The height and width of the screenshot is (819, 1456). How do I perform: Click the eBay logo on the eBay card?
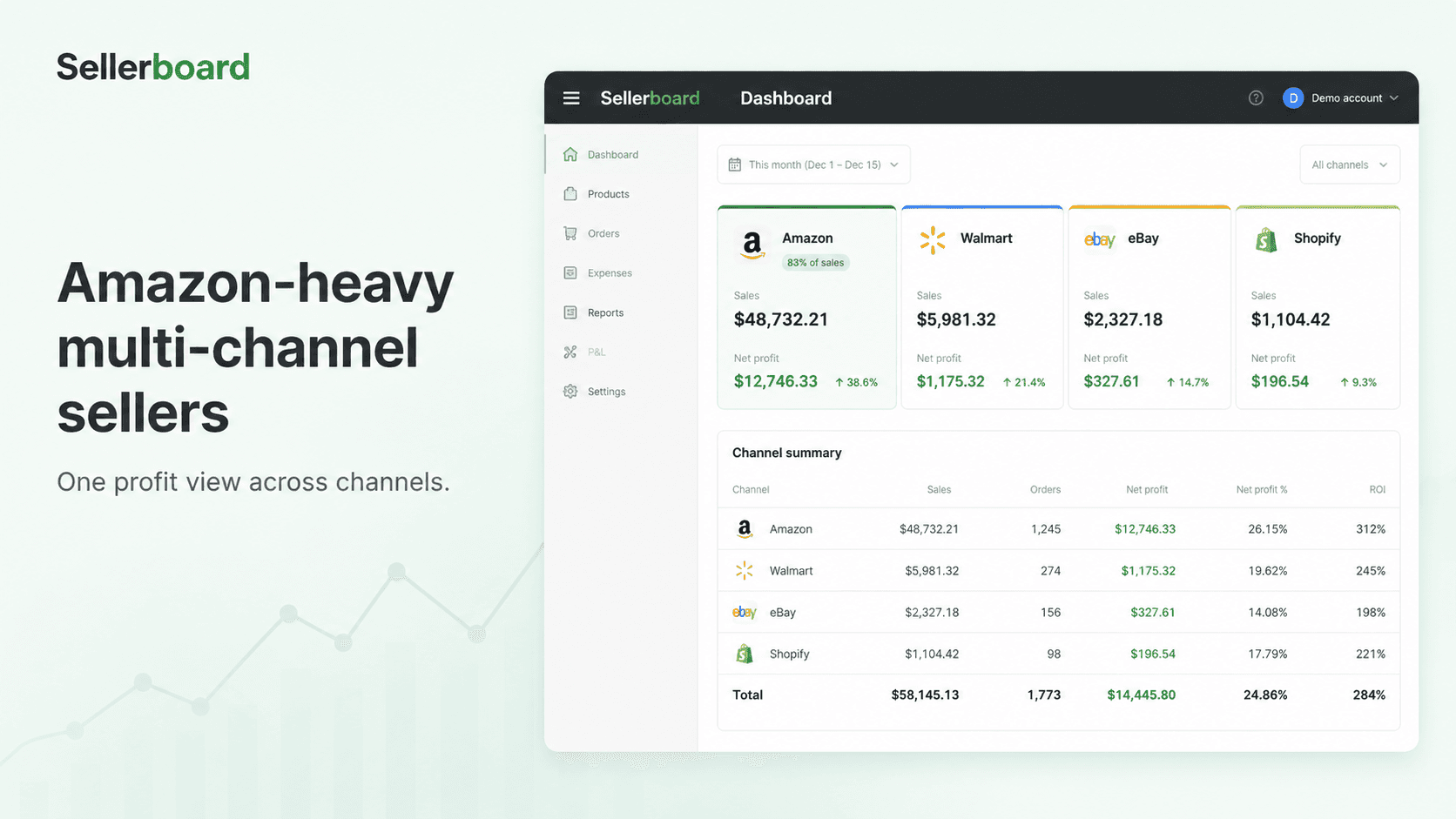1100,239
